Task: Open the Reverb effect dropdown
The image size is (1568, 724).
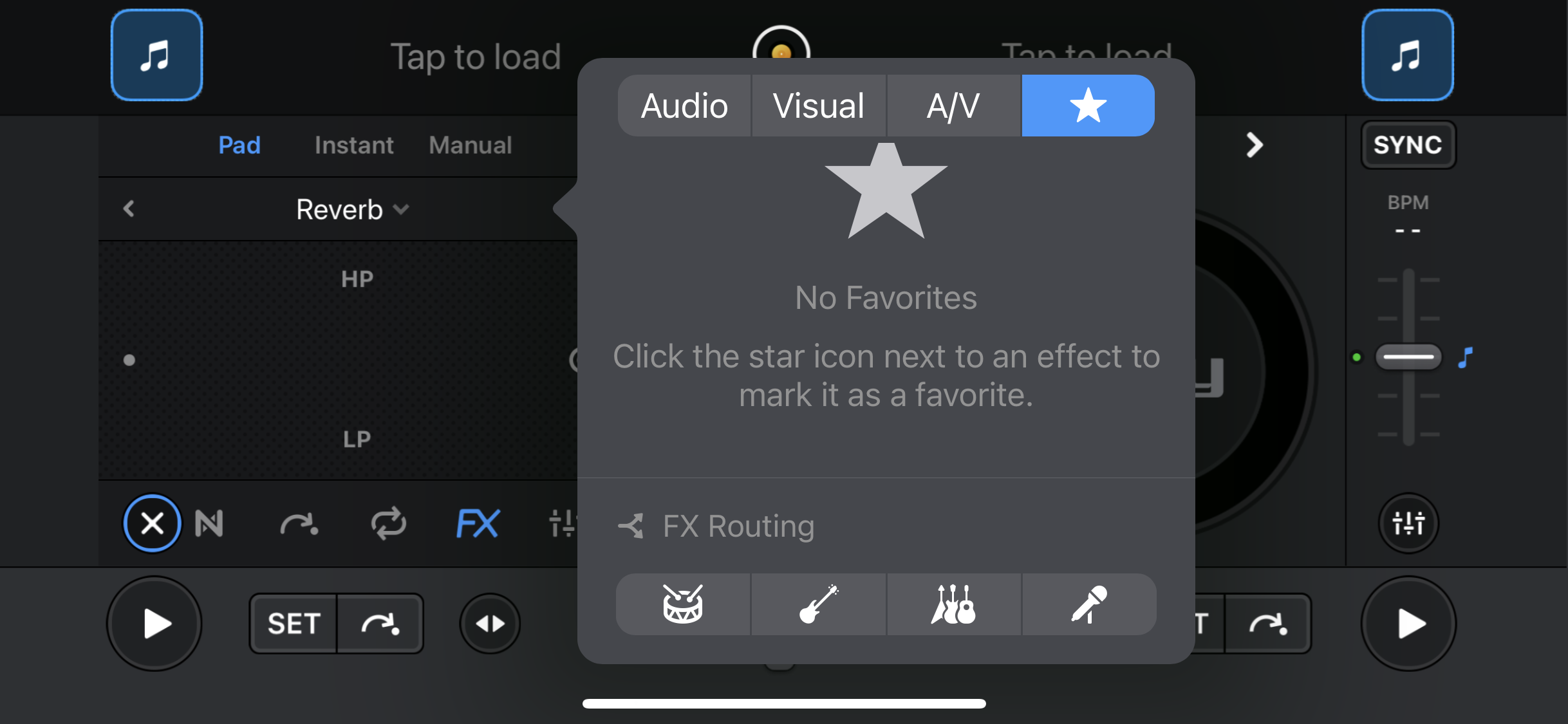Action: point(352,209)
